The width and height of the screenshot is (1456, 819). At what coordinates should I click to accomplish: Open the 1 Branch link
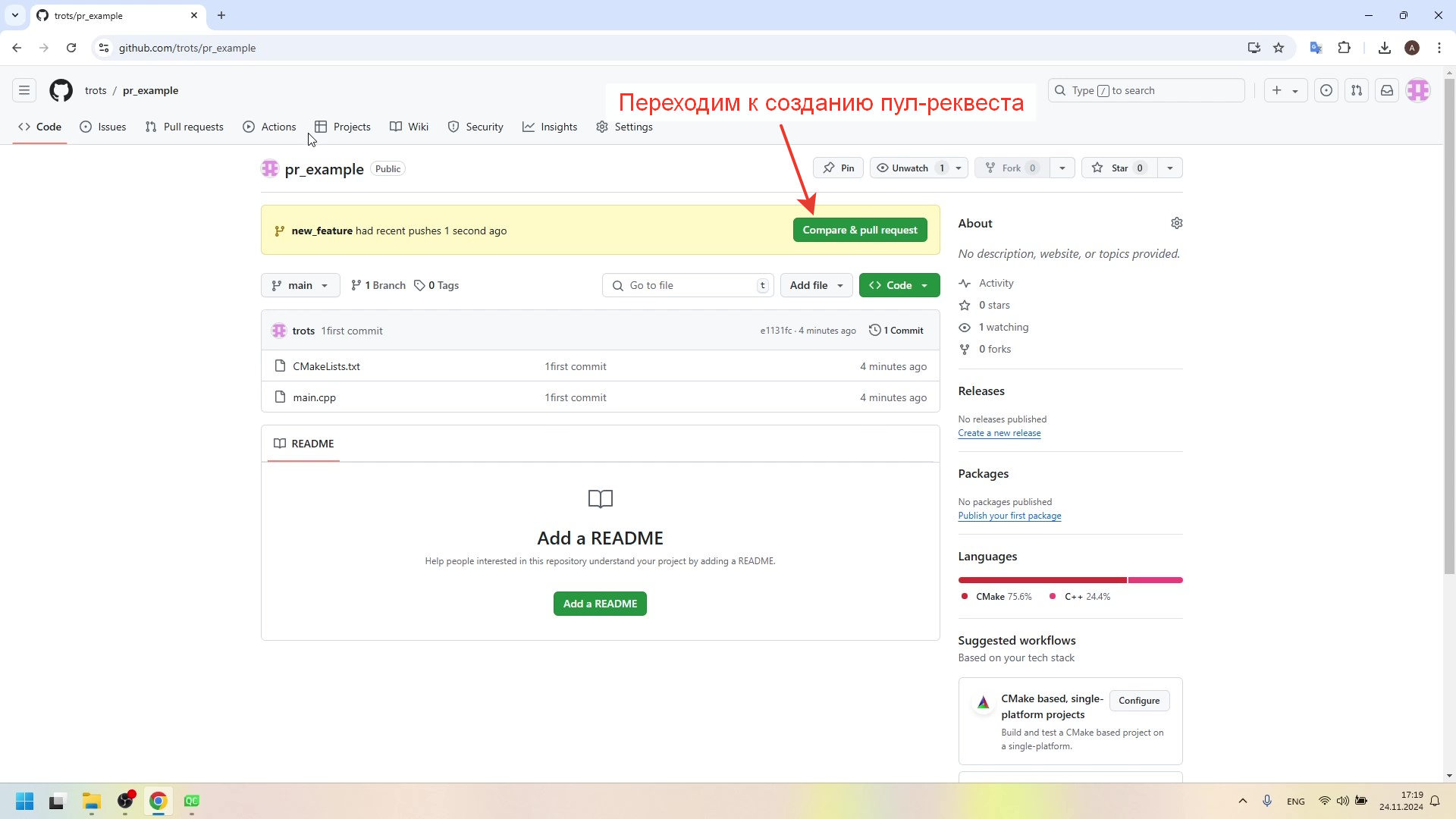[x=378, y=285]
